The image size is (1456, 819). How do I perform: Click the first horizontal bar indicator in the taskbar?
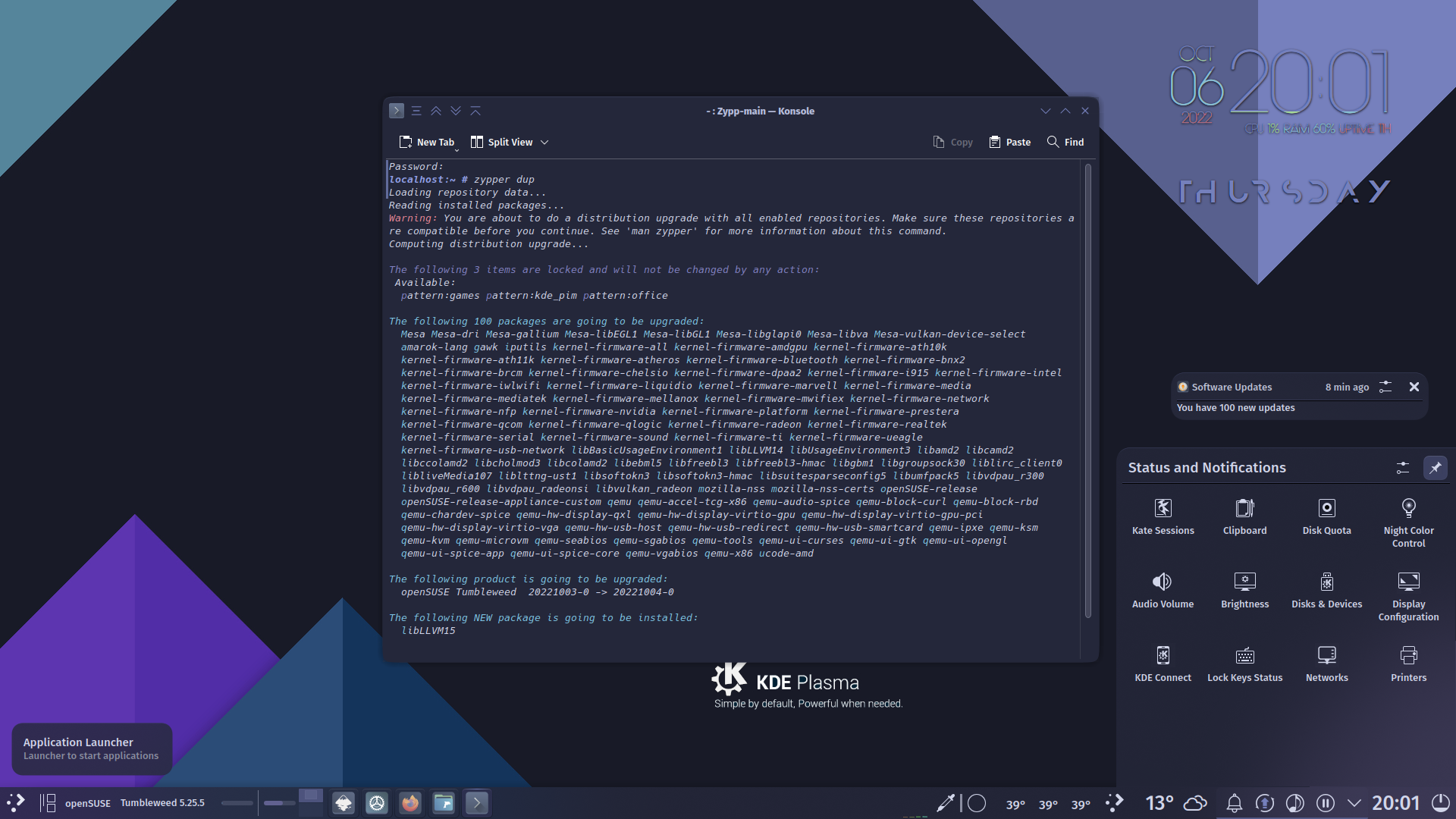(237, 803)
